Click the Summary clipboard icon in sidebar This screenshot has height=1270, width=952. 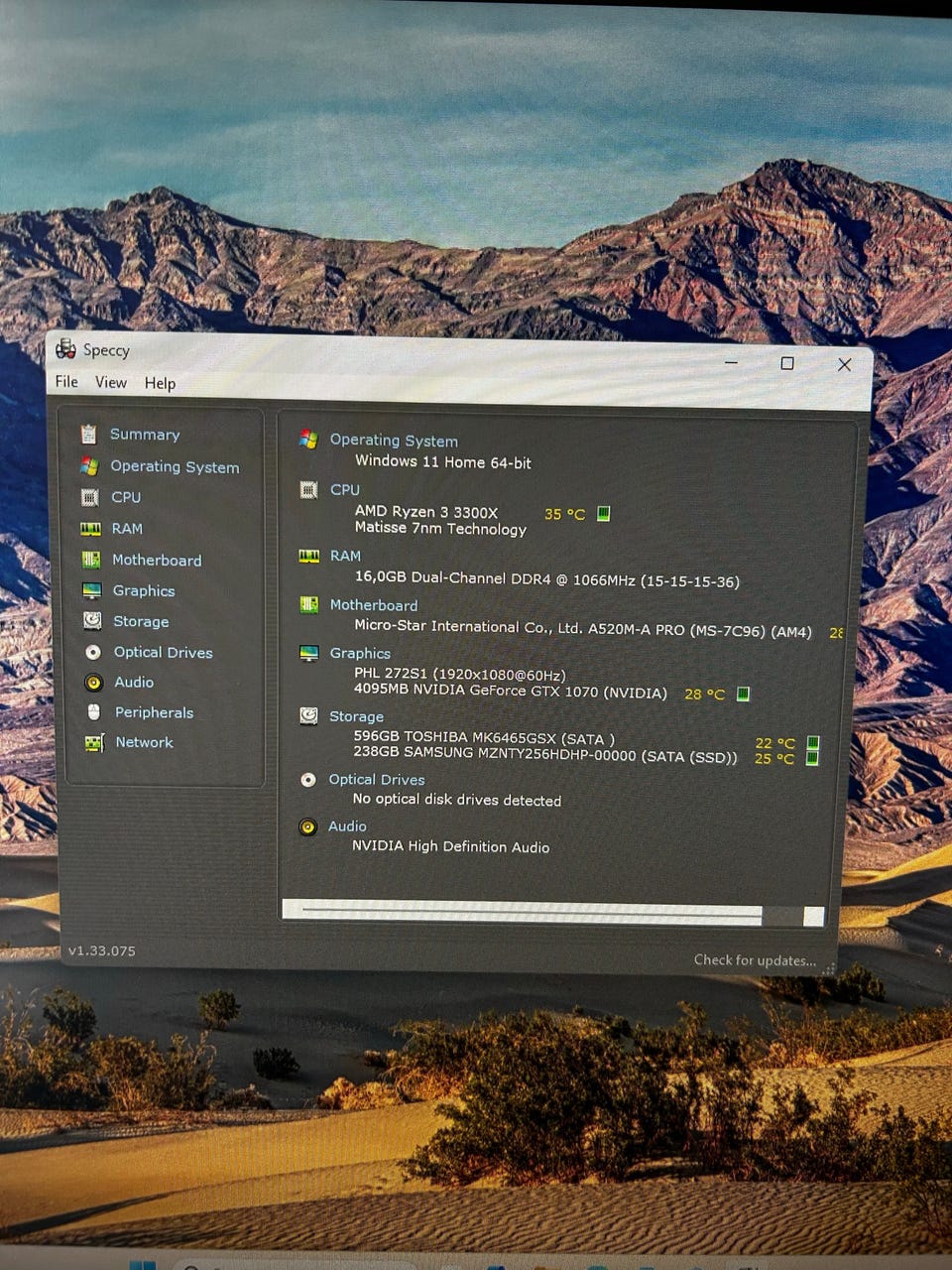pyautogui.click(x=88, y=434)
